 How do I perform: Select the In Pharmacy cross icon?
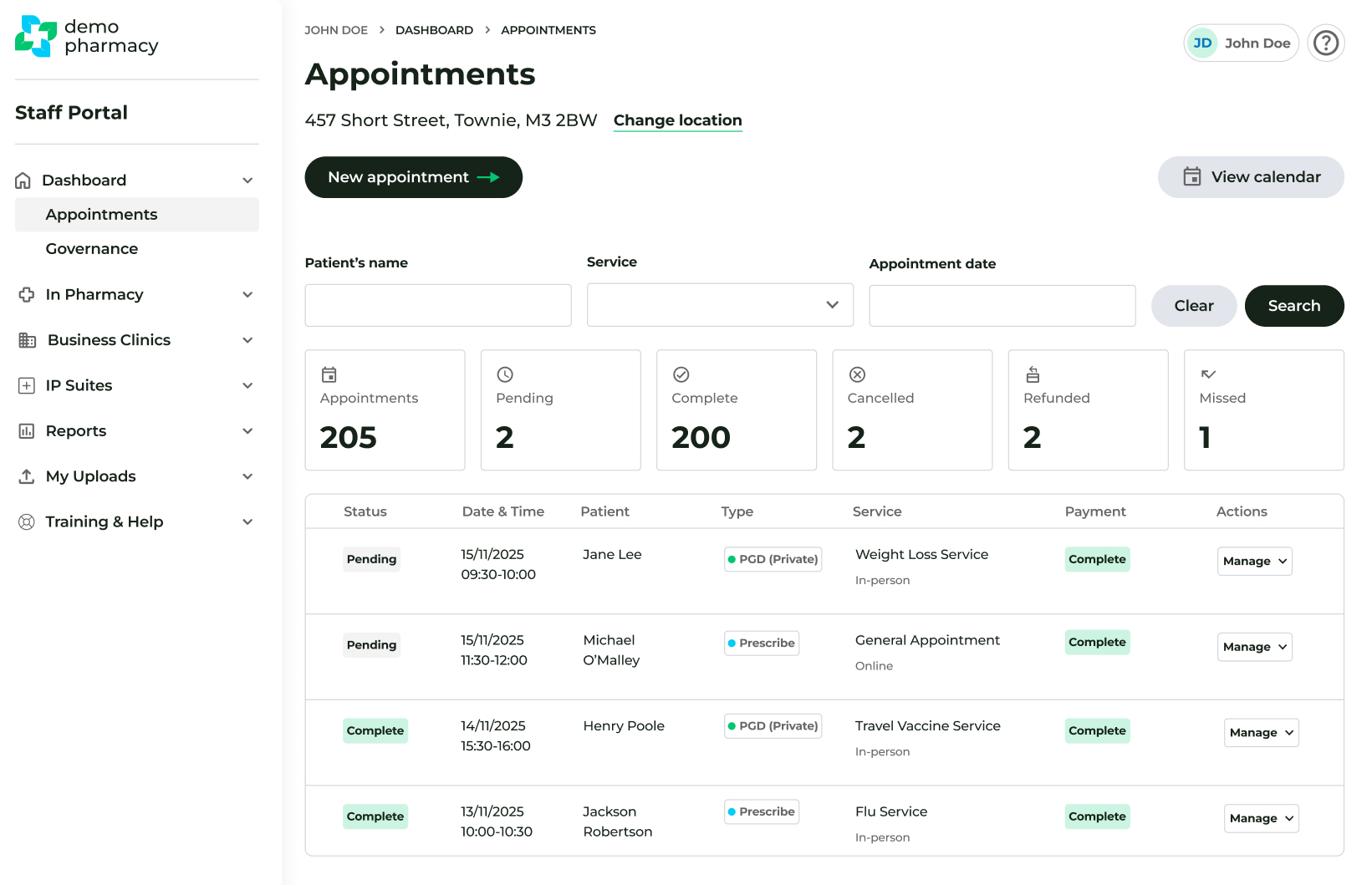point(26,294)
